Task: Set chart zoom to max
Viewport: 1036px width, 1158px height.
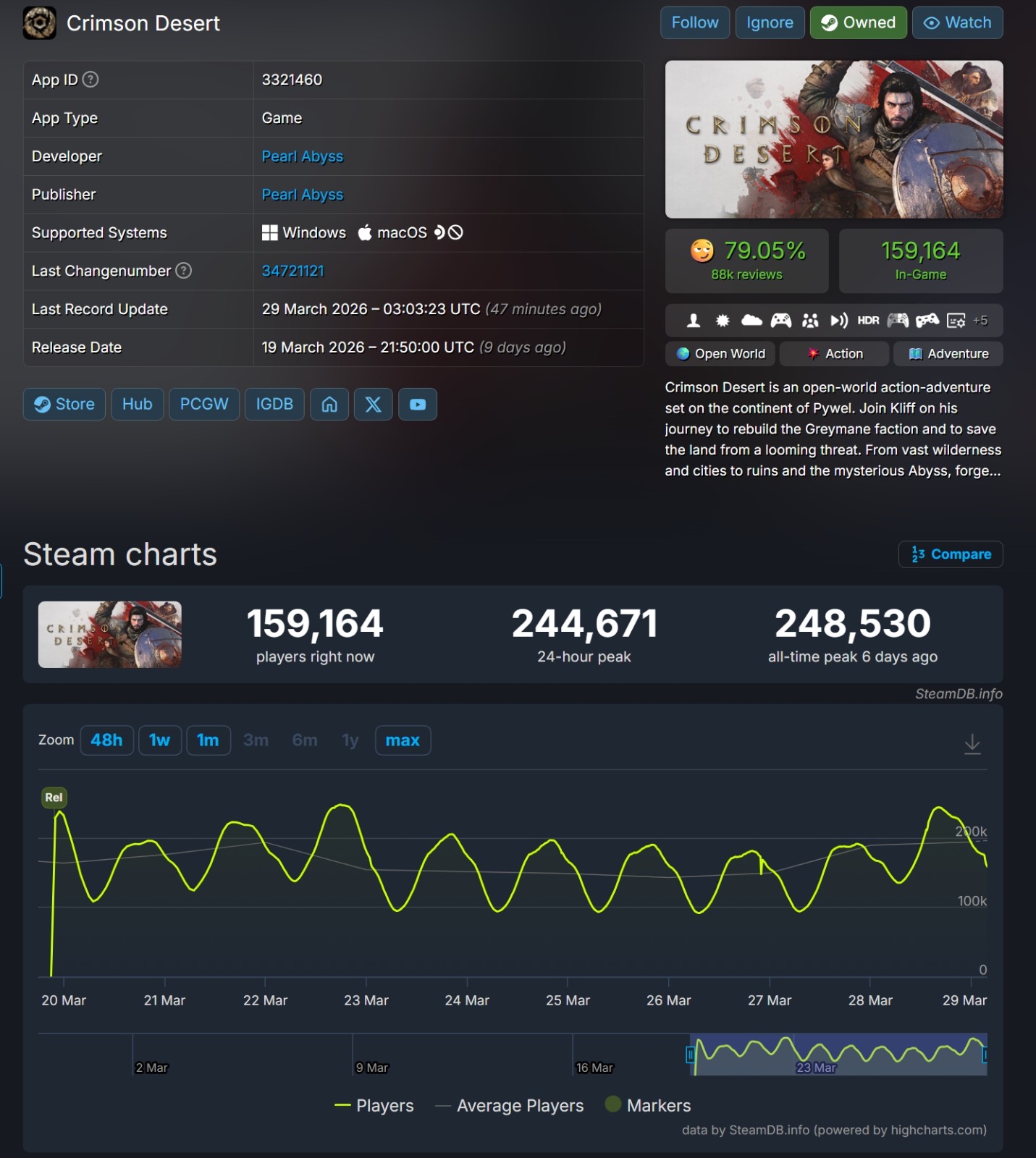Action: pos(403,740)
